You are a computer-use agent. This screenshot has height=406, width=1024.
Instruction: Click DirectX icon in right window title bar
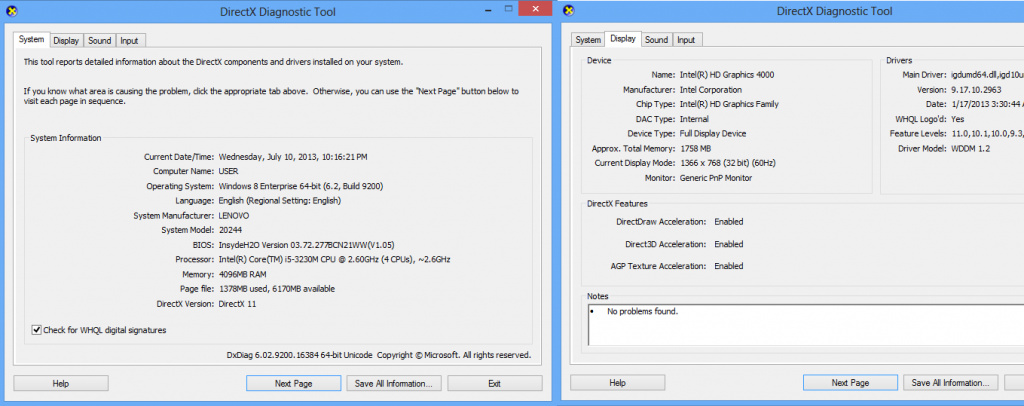coord(569,10)
